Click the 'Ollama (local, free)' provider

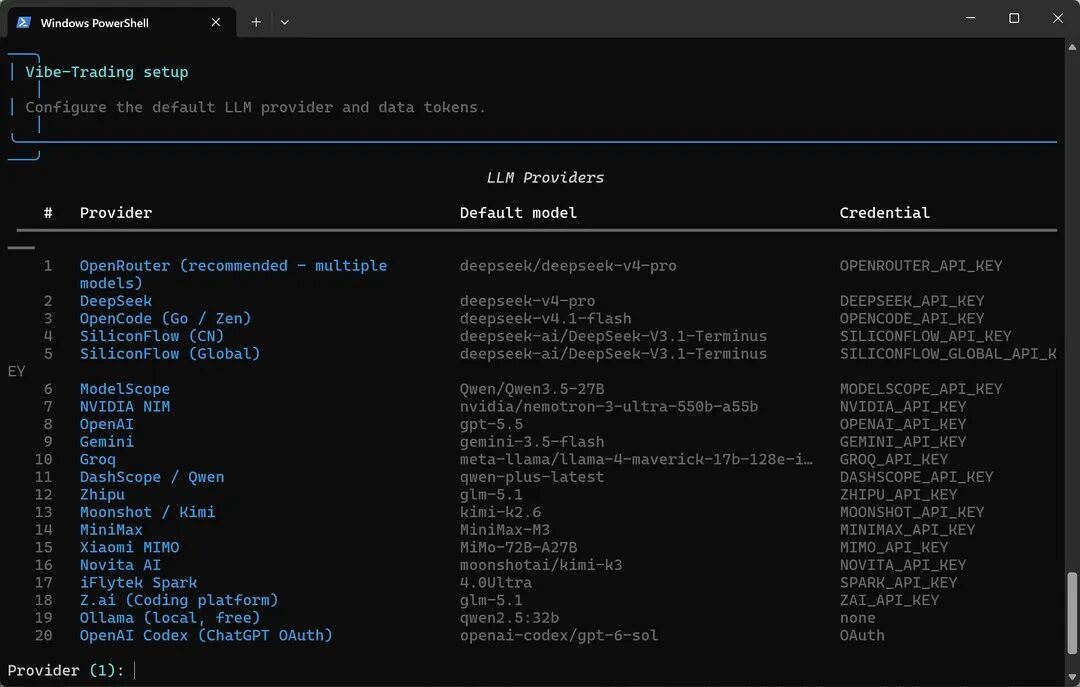click(x=170, y=617)
